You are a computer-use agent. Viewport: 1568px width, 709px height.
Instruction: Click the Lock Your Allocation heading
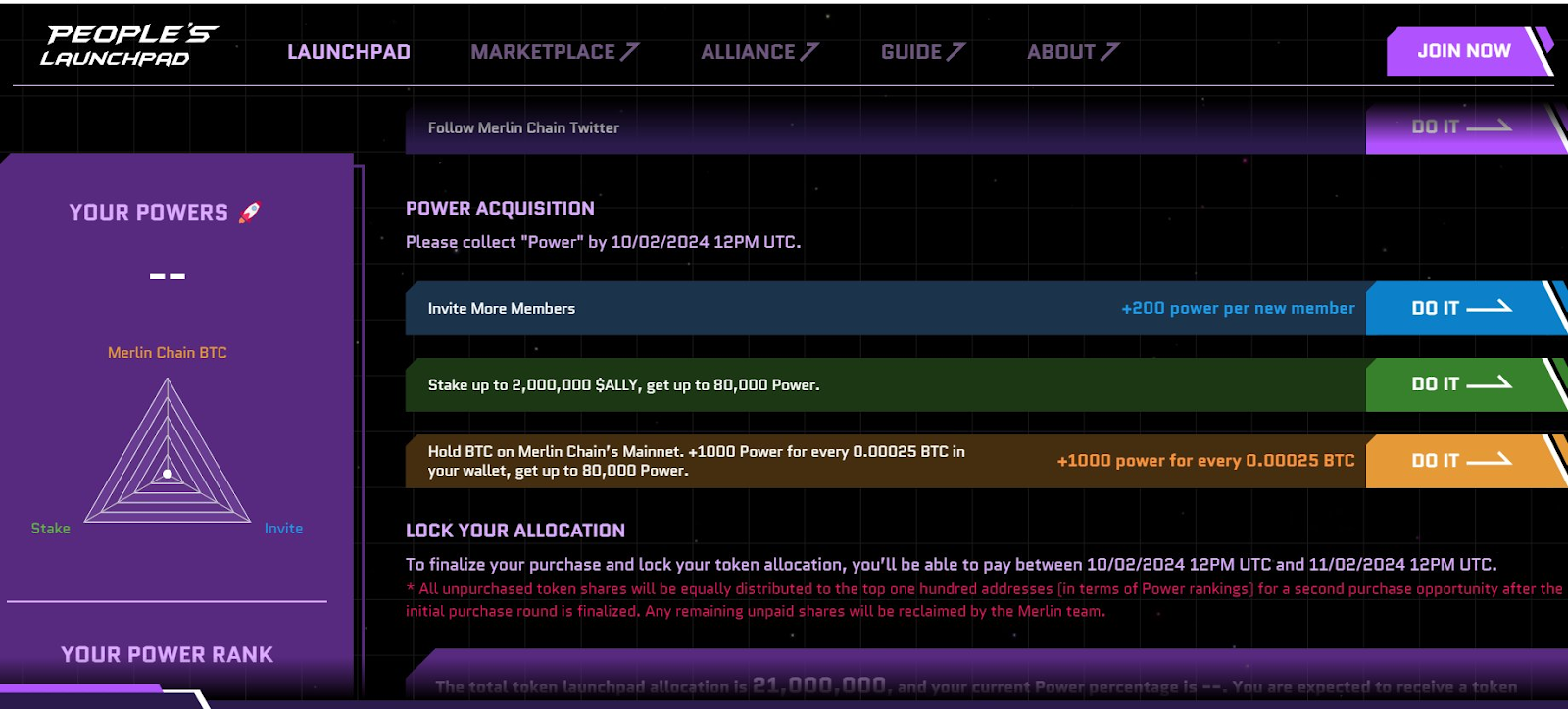(515, 531)
